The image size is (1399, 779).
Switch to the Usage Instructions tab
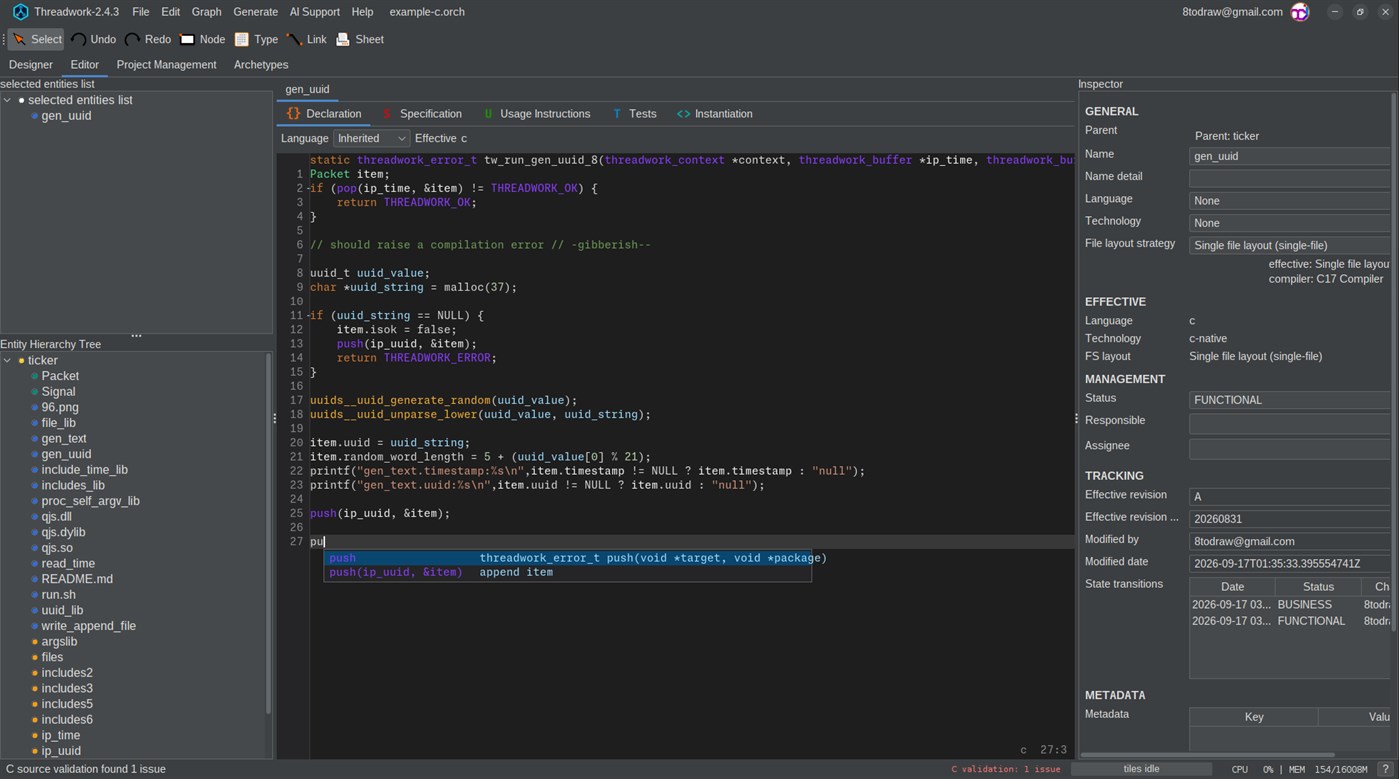click(x=536, y=114)
